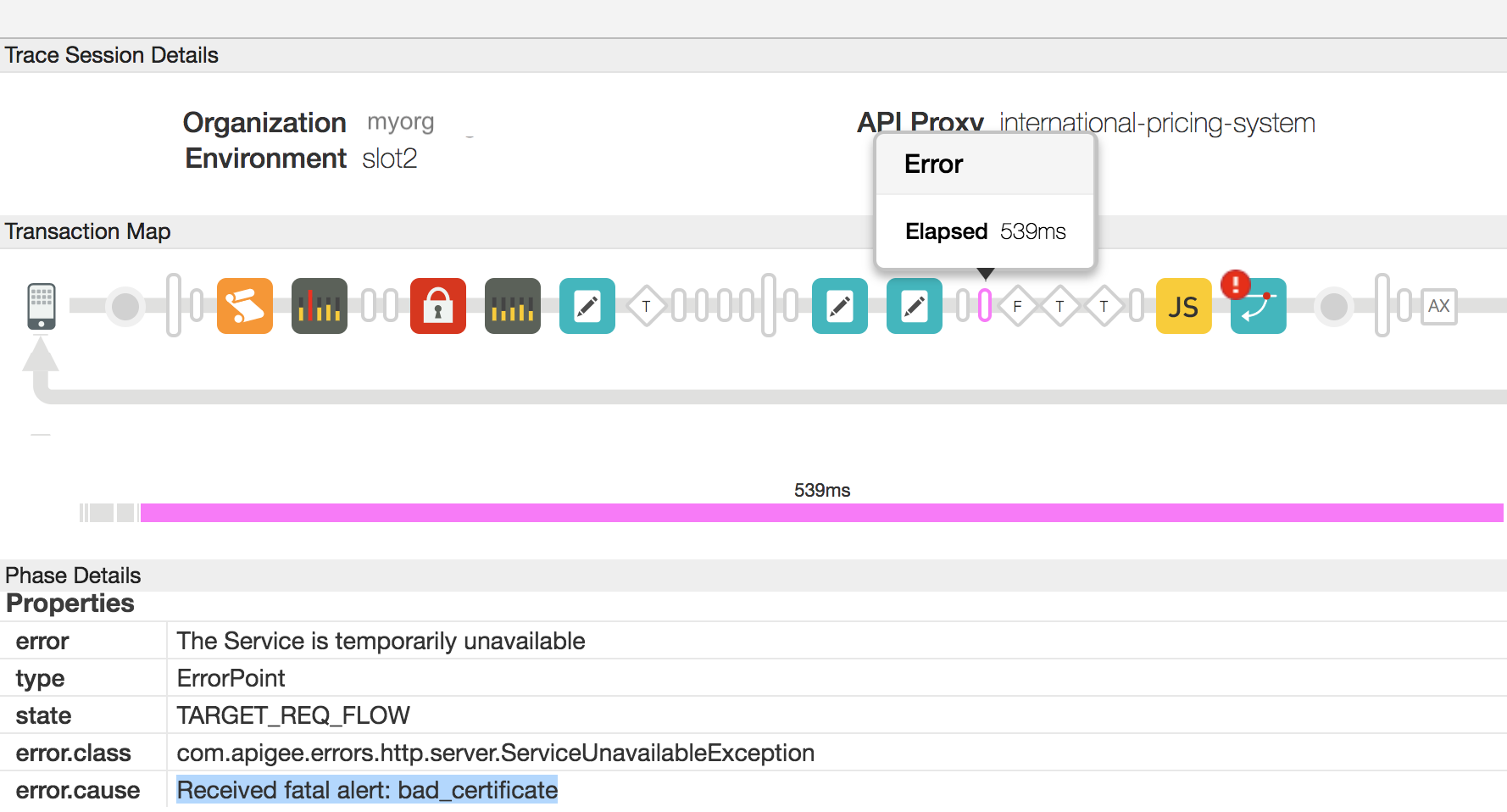Image resolution: width=1507 pixels, height=812 pixels.
Task: Open the teal policy with red error badge
Action: pyautogui.click(x=1258, y=306)
